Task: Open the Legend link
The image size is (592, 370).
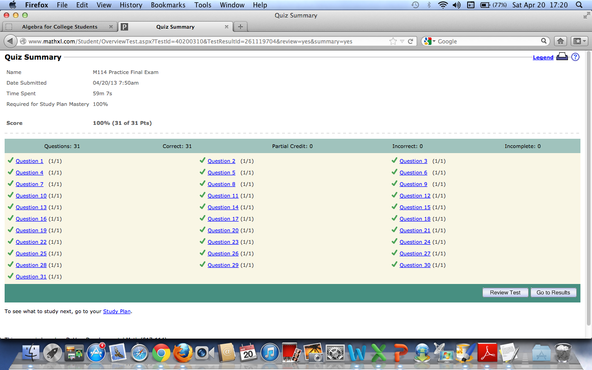Action: click(x=543, y=57)
